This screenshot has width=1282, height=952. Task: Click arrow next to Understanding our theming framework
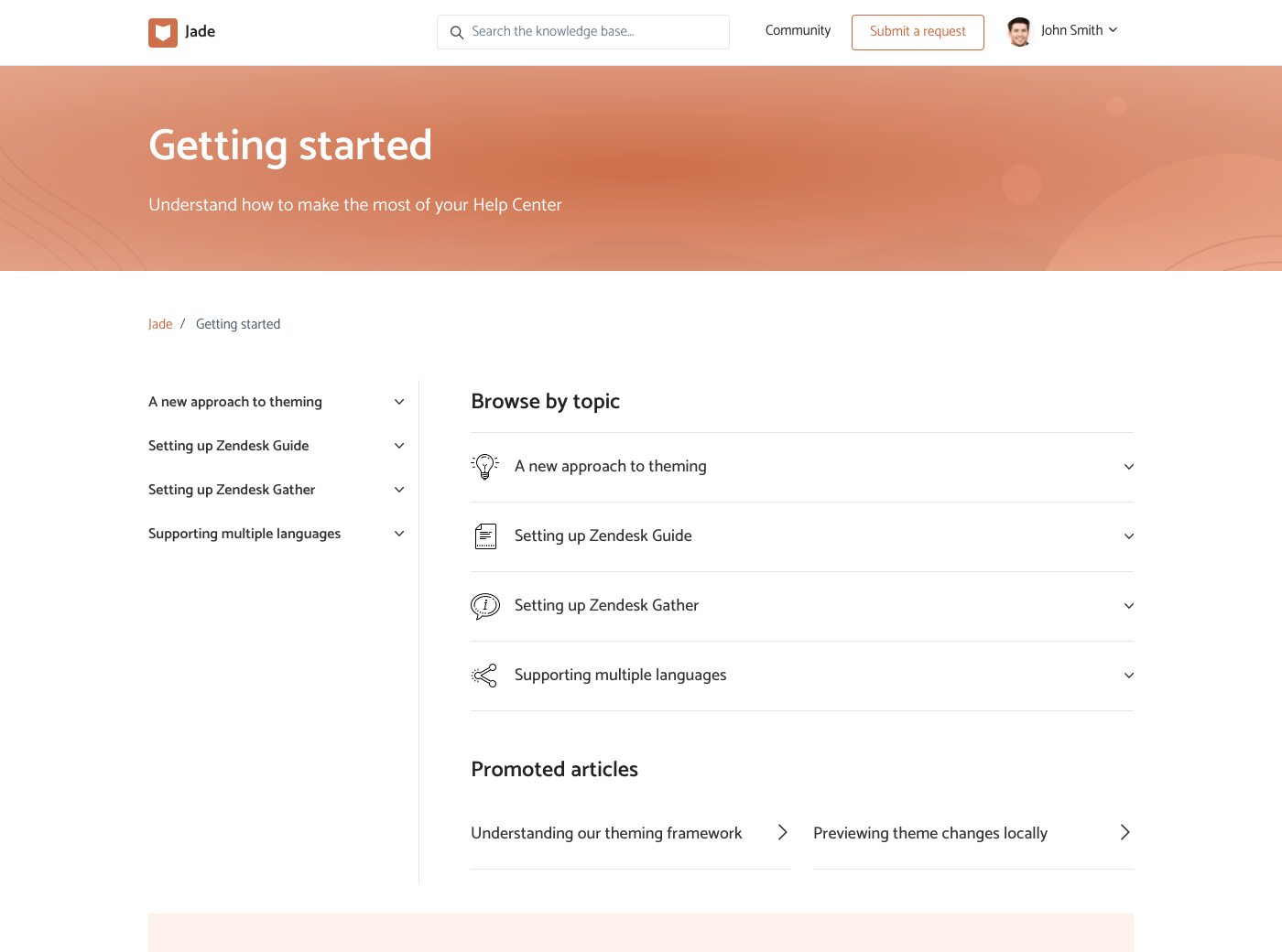coord(782,832)
